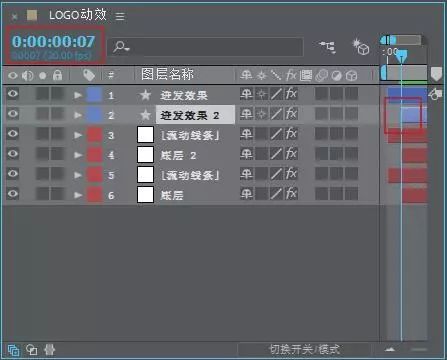
Task: Expand layer 3 流动线条 properties
Action: pos(78,135)
